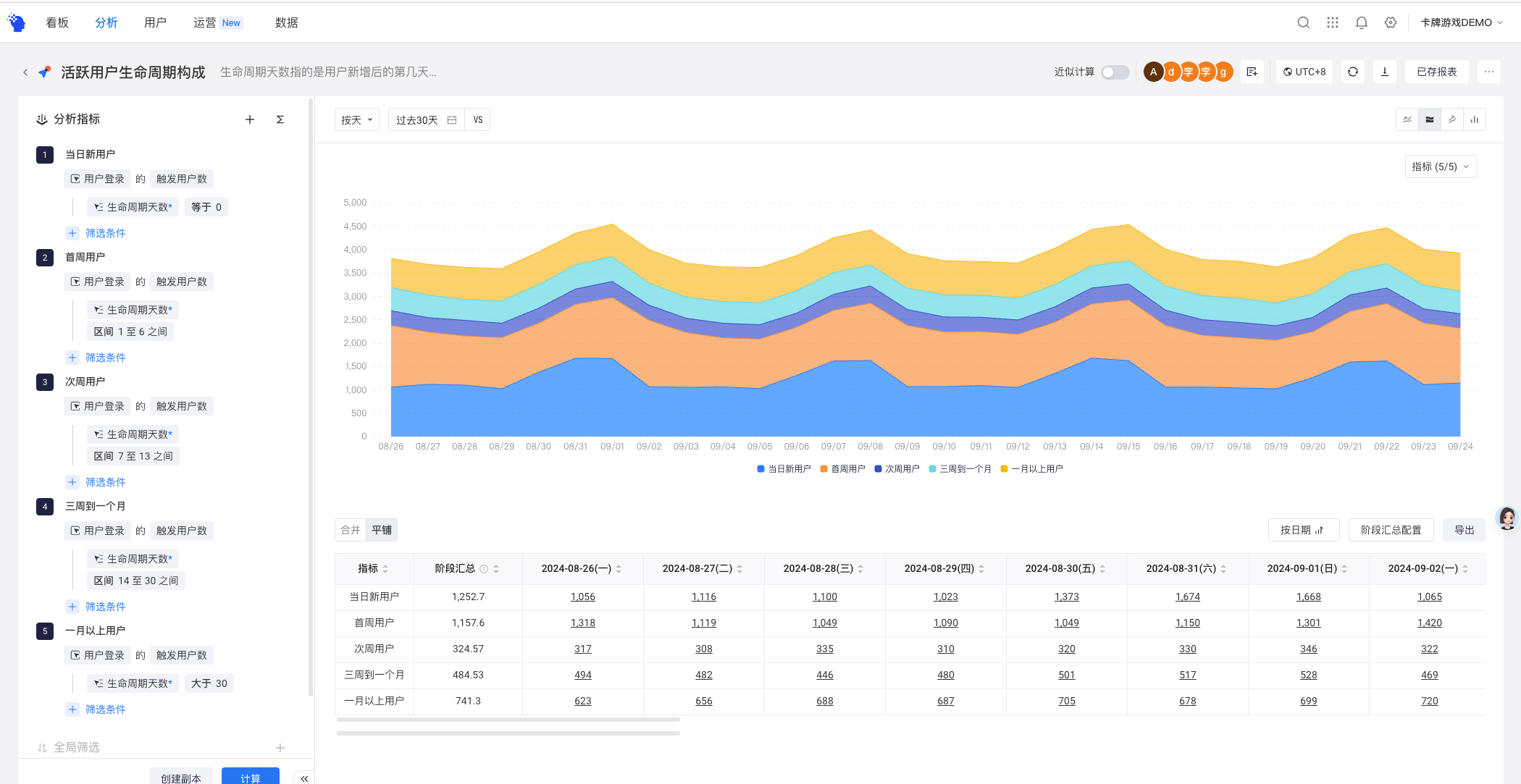Image resolution: width=1521 pixels, height=784 pixels.
Task: Click the info icon next to 阶段汇总
Action: pos(484,569)
